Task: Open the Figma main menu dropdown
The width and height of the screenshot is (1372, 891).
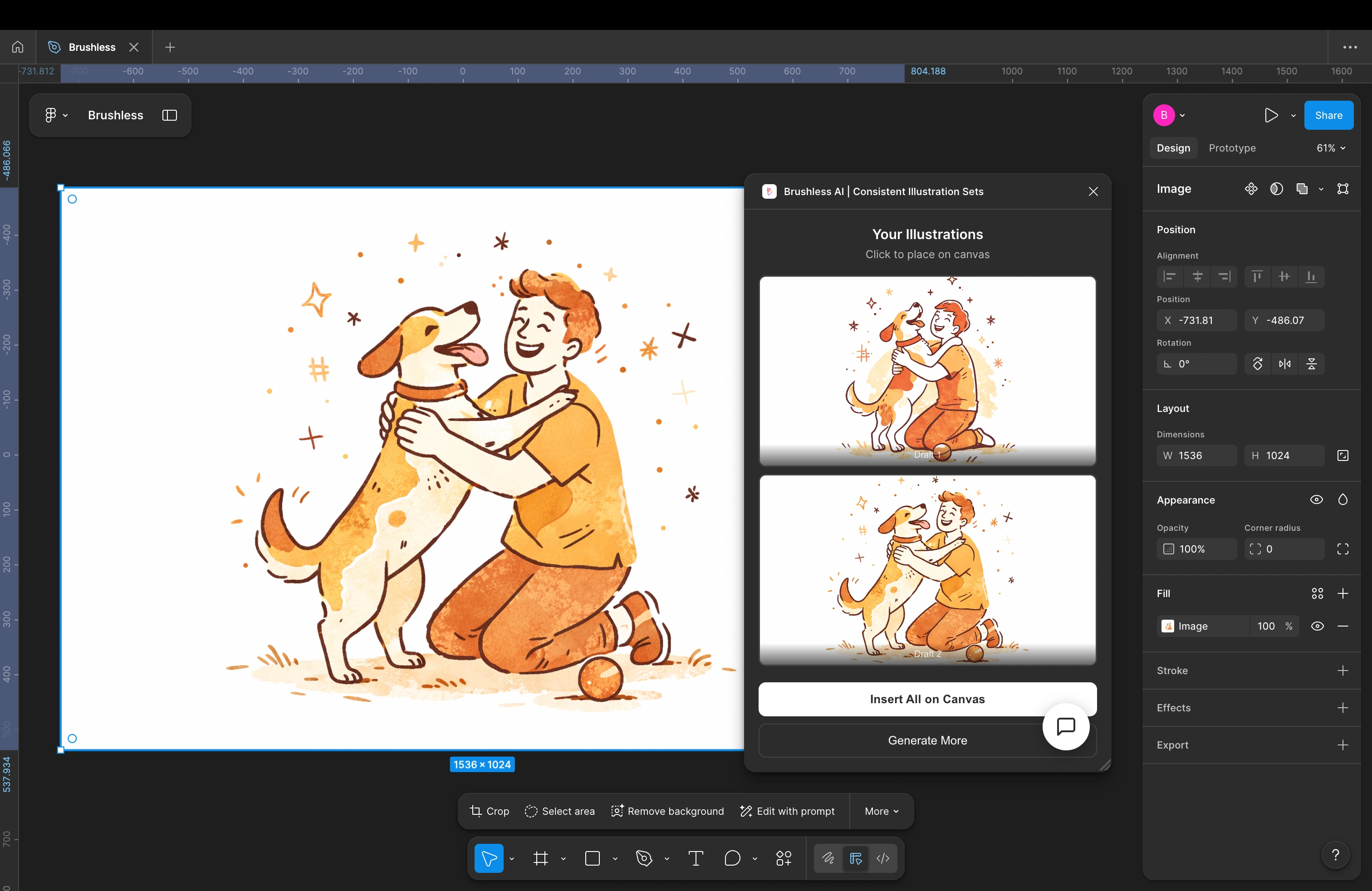Action: coord(56,115)
